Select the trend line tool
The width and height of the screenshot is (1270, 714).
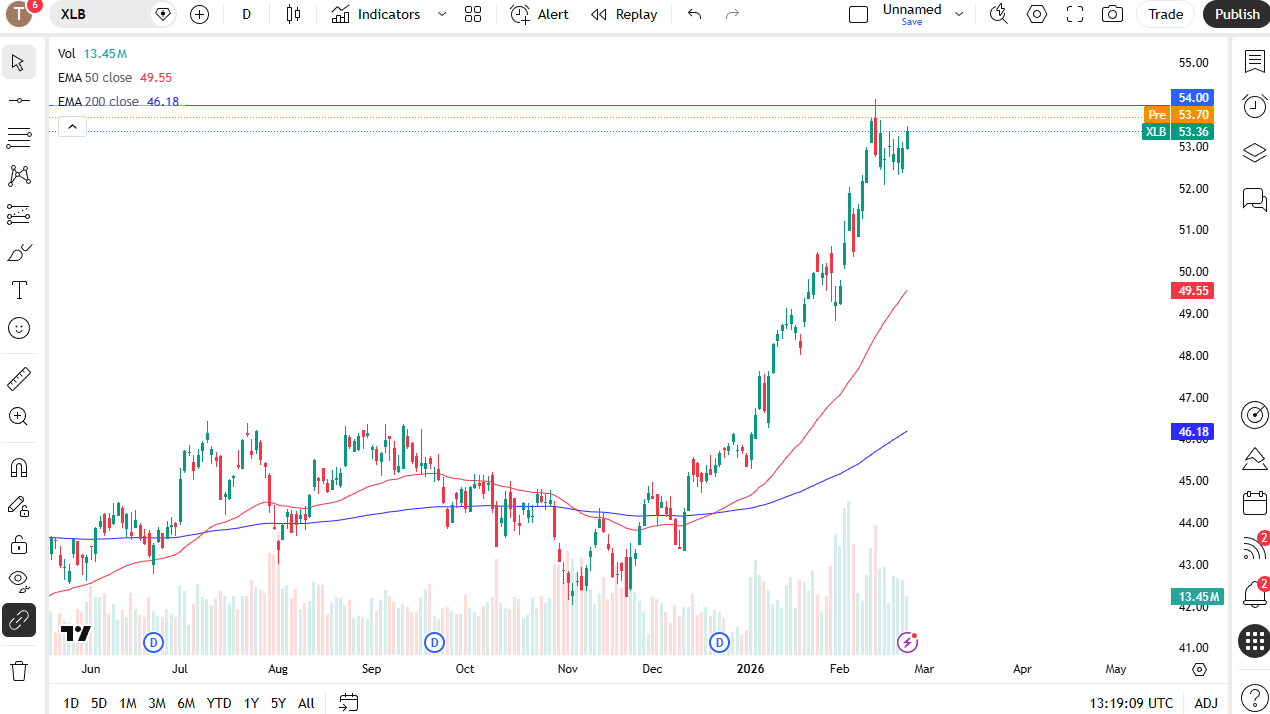[18, 100]
